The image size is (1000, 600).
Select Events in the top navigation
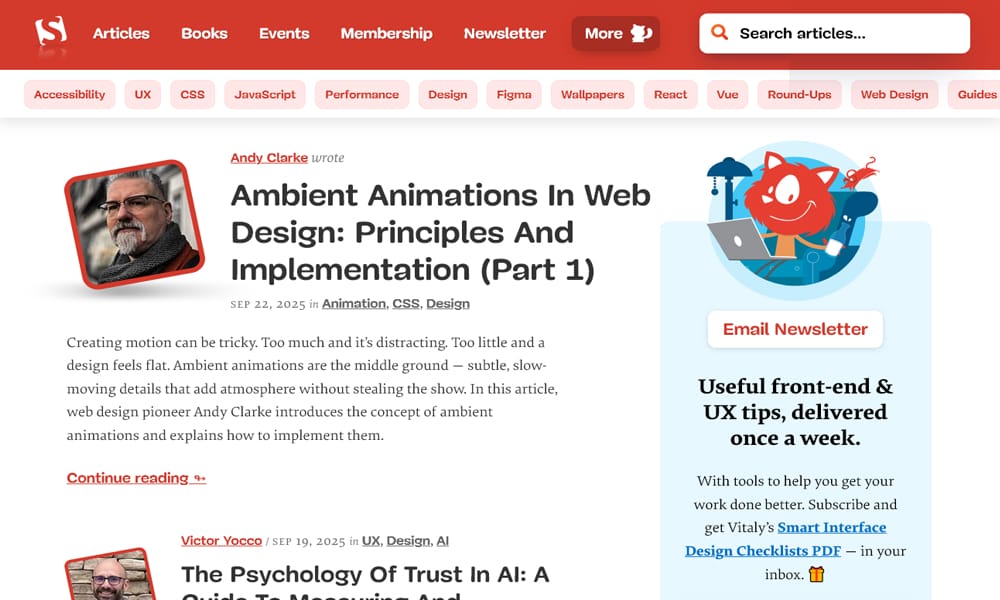point(283,33)
